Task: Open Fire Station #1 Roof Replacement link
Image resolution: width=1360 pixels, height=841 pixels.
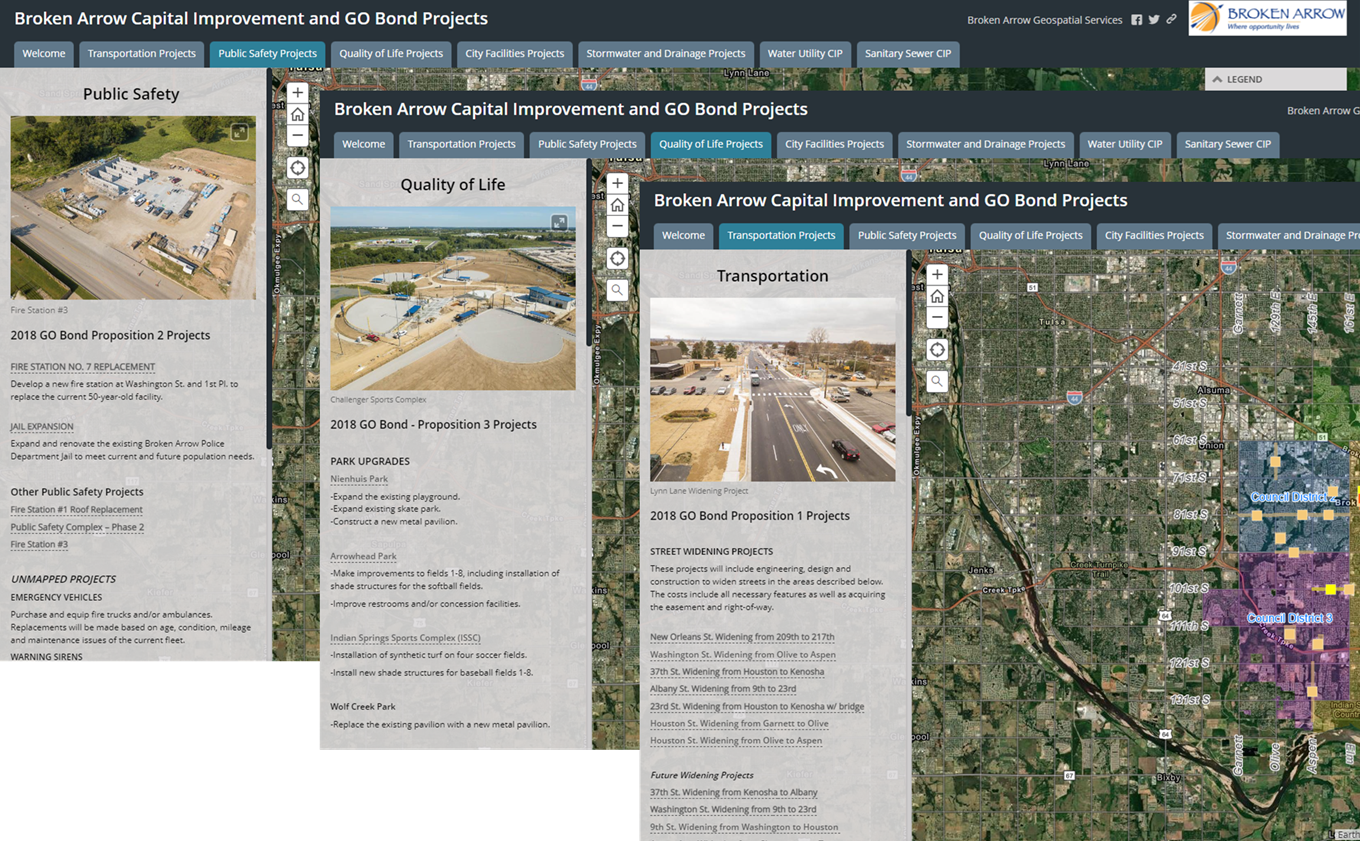Action: 77,510
